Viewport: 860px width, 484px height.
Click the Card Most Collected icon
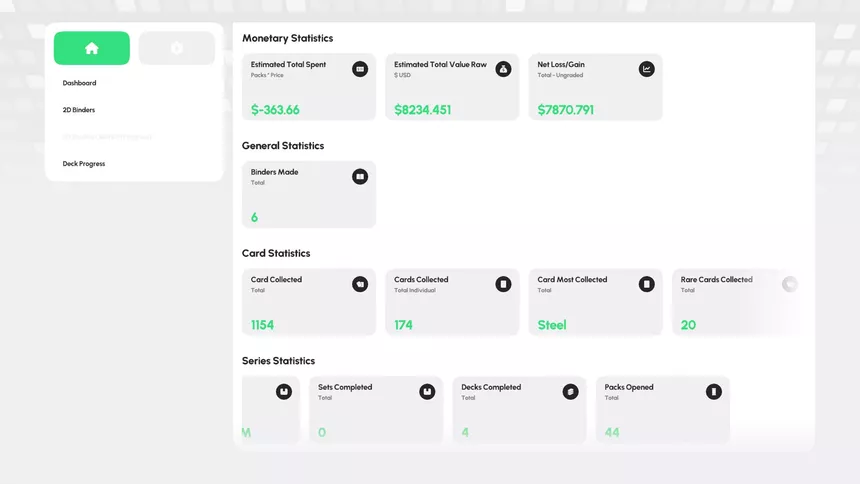(x=647, y=284)
